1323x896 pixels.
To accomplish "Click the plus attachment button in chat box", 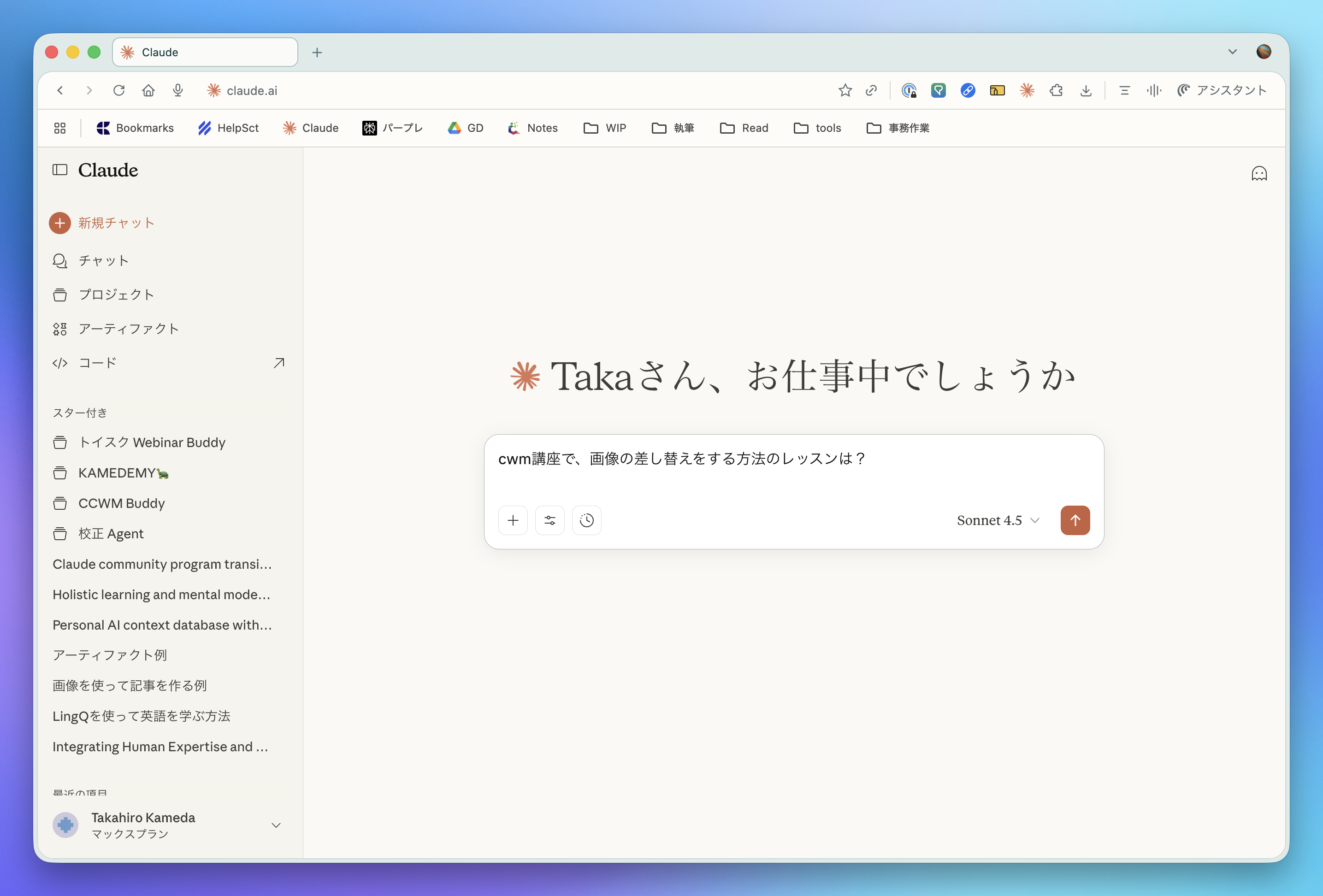I will (x=513, y=520).
